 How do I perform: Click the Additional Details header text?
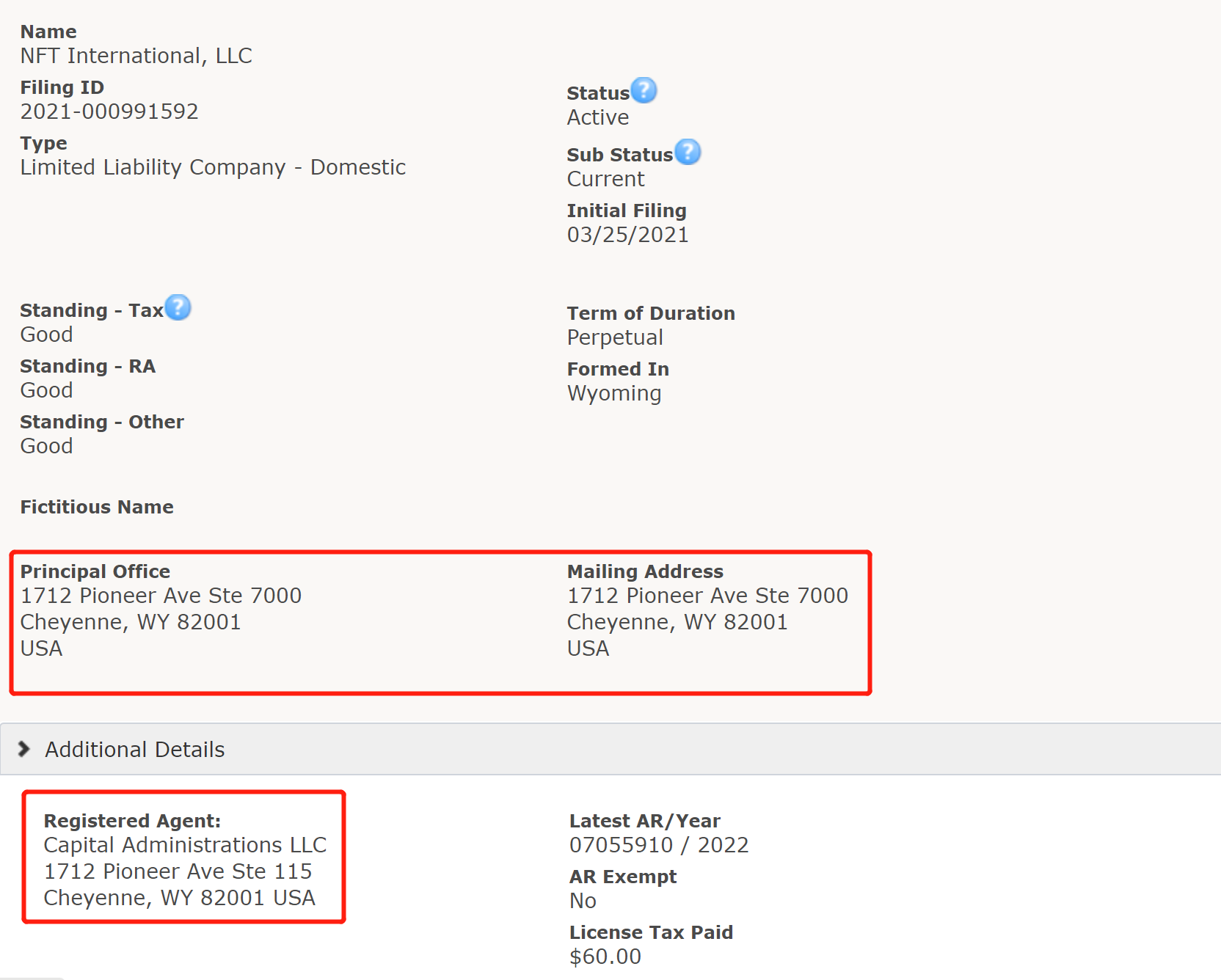[x=135, y=750]
